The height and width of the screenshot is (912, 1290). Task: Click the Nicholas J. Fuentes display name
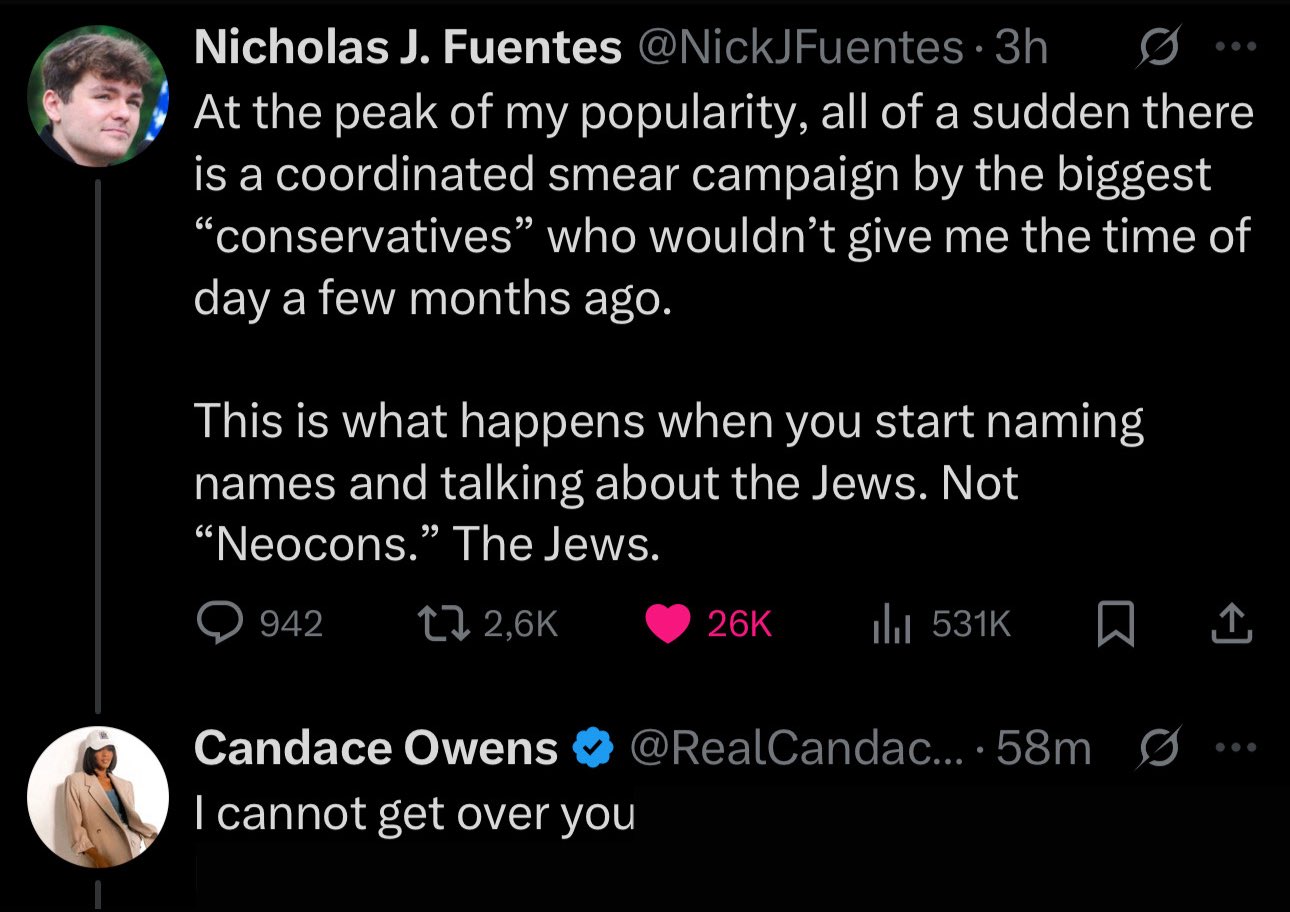tap(408, 48)
